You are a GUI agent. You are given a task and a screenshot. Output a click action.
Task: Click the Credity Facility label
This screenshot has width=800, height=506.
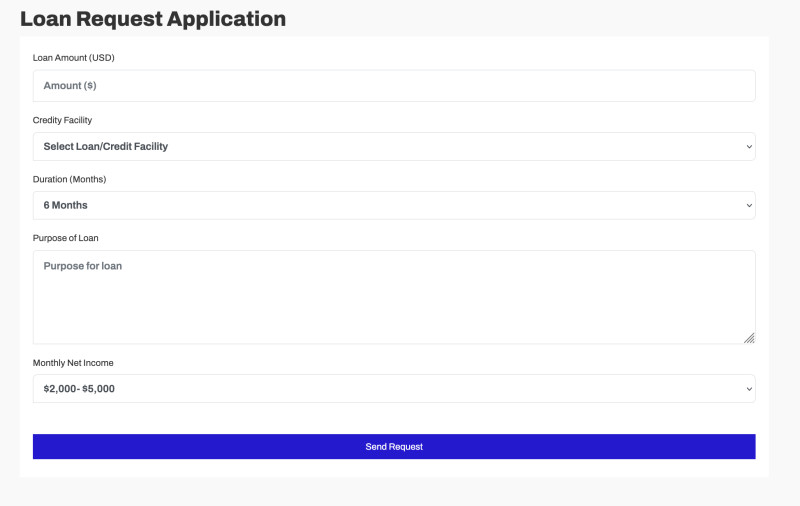tap(62, 120)
